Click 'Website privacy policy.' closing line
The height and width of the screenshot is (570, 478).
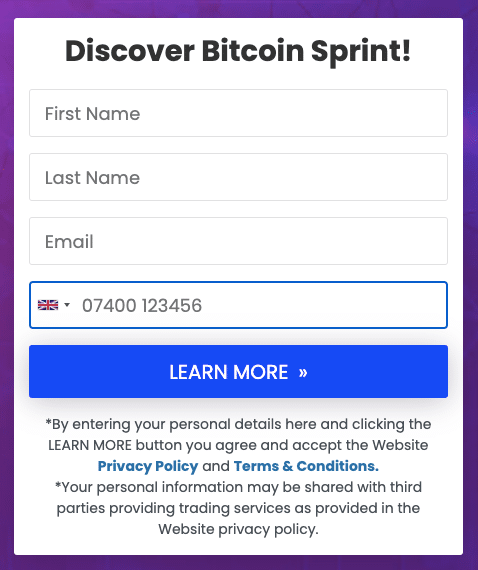click(238, 529)
